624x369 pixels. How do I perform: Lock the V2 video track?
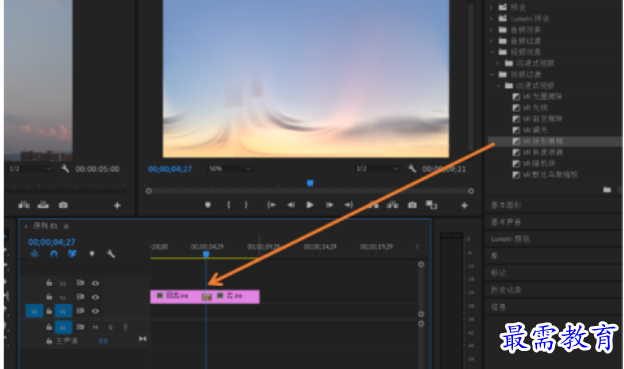[x=49, y=297]
